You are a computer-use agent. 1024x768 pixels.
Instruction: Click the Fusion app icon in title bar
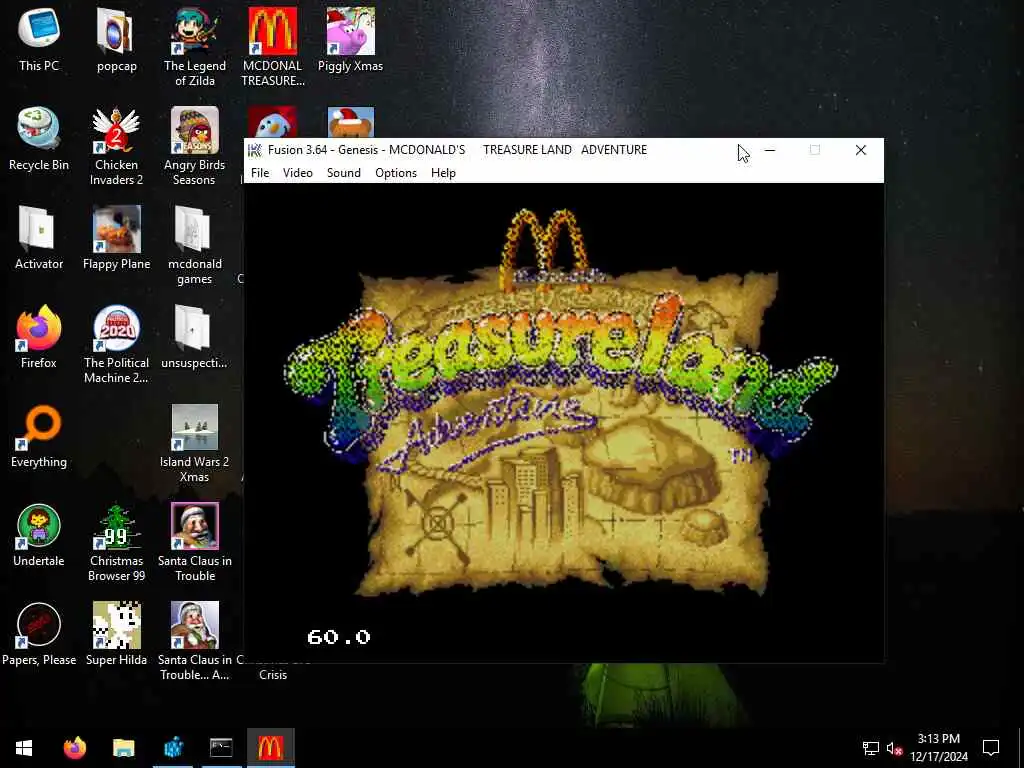pos(255,150)
